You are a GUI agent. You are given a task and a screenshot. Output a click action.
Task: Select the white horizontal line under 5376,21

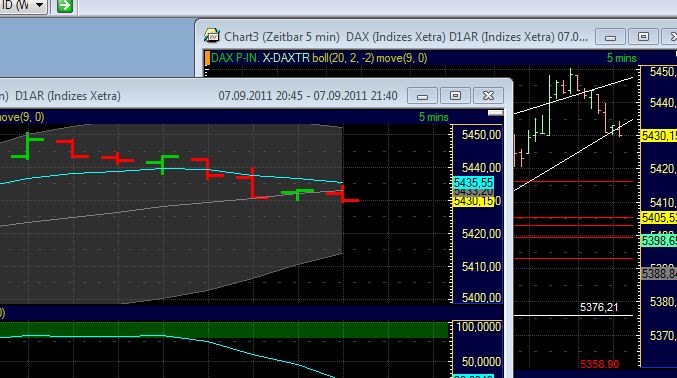(573, 316)
